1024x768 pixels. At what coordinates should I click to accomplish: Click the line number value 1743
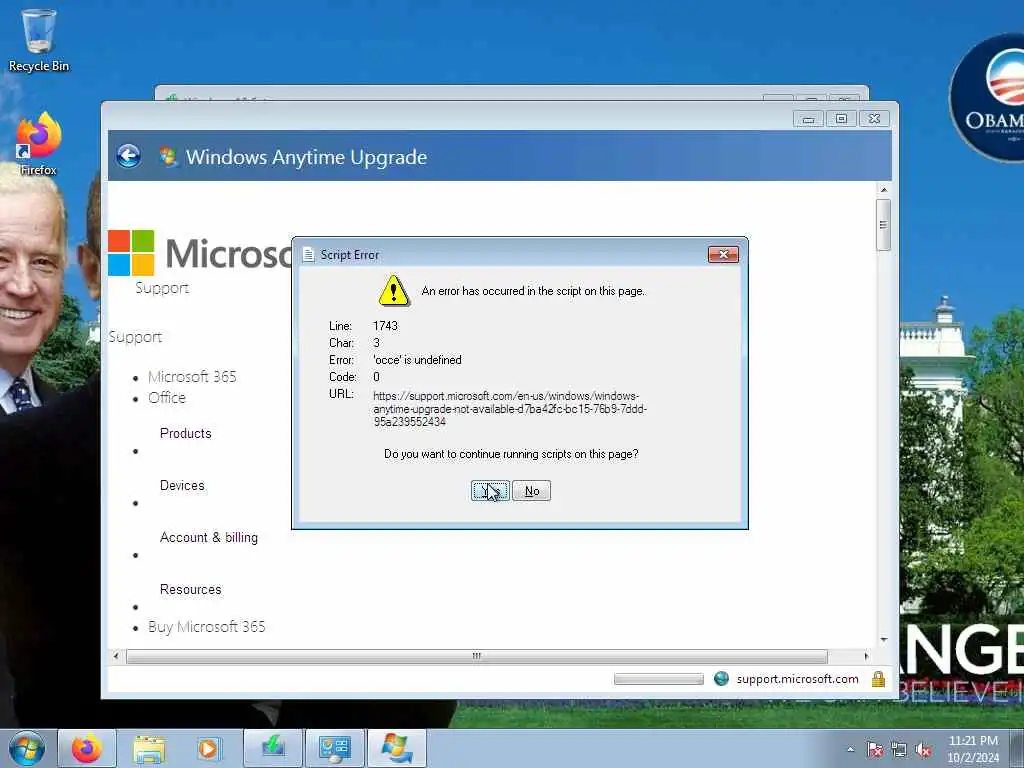point(385,326)
